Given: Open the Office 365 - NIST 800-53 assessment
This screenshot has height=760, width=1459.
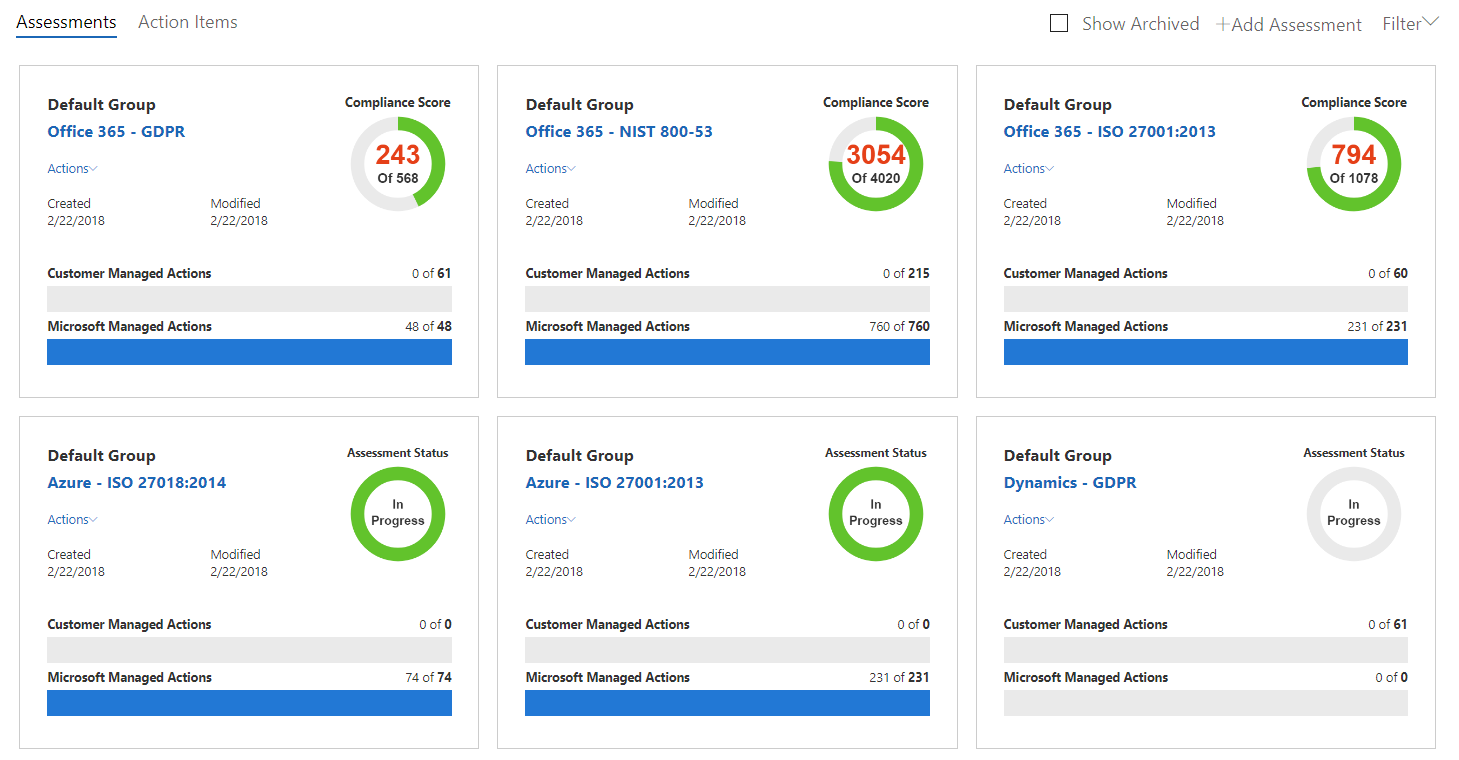Looking at the screenshot, I should coord(619,131).
